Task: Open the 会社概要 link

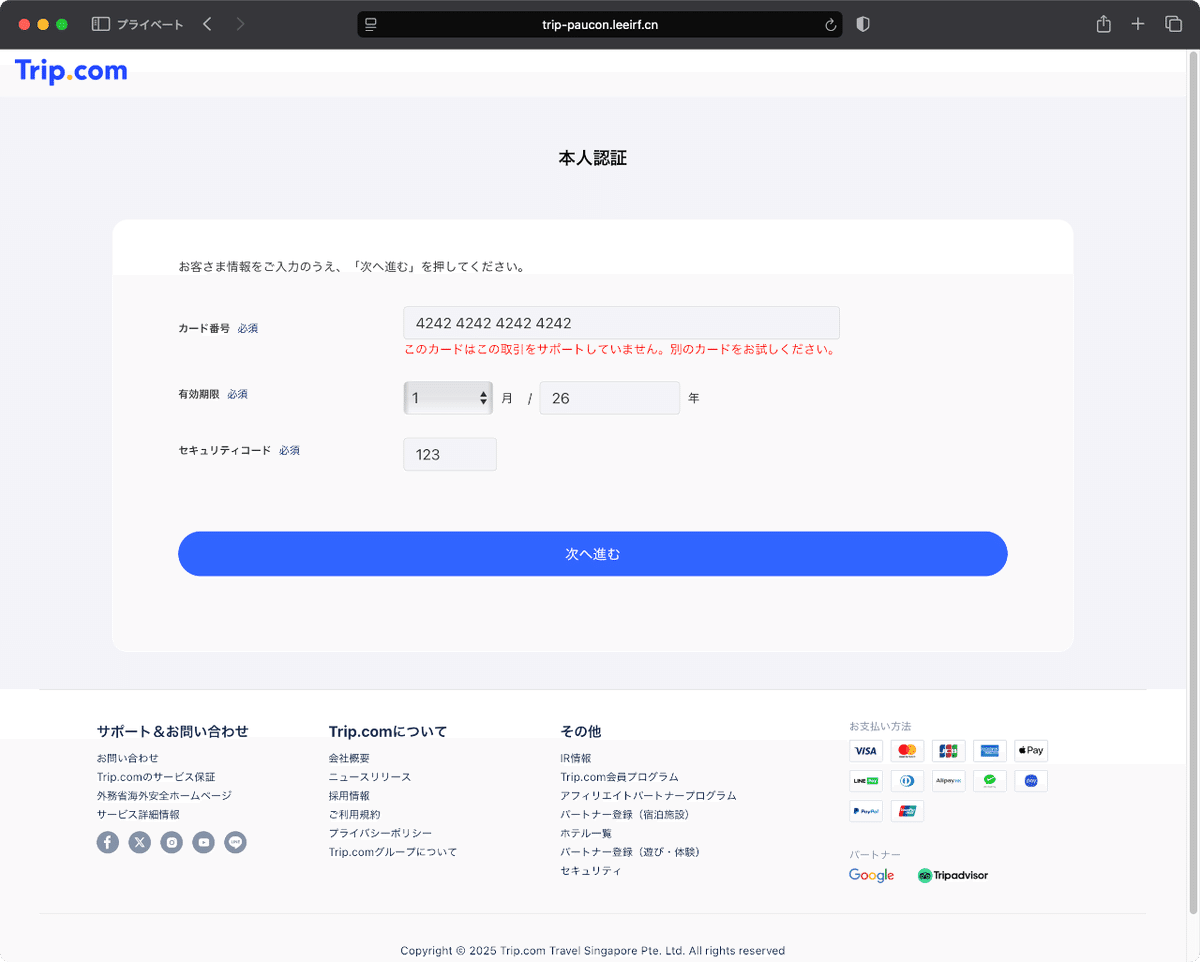Action: (349, 758)
